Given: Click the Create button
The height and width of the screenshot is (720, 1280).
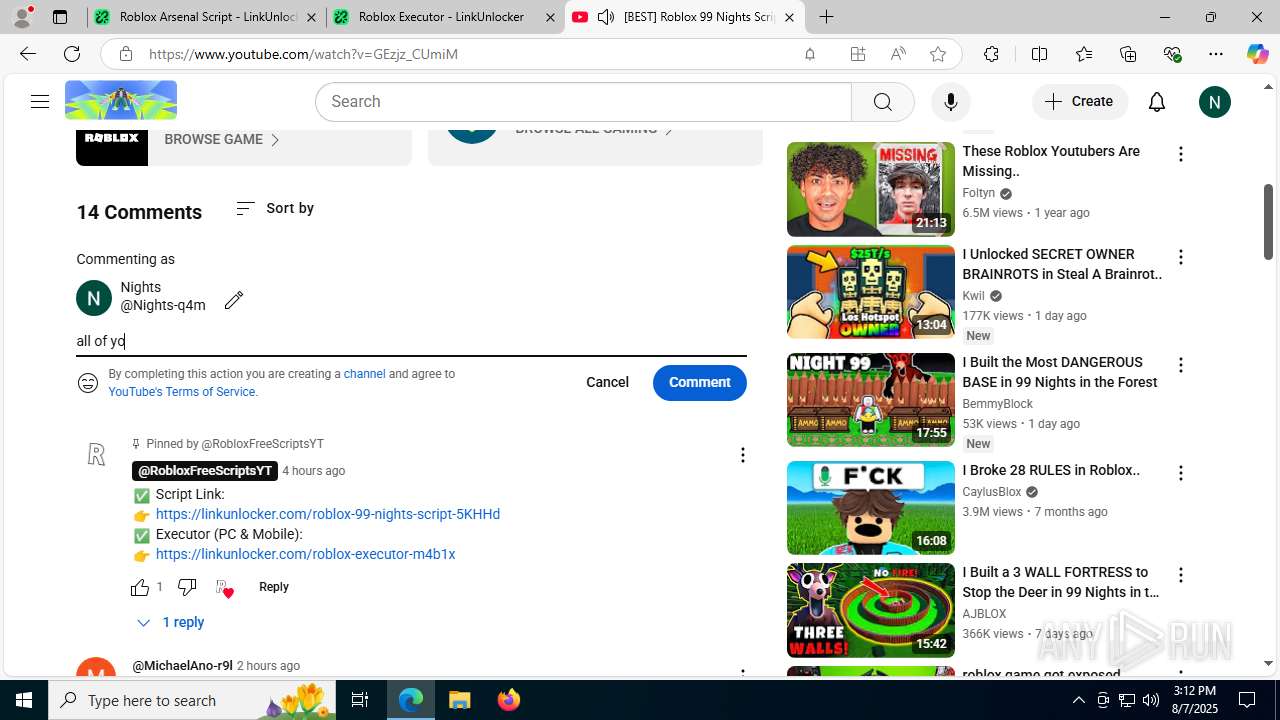Looking at the screenshot, I should 1079,102.
